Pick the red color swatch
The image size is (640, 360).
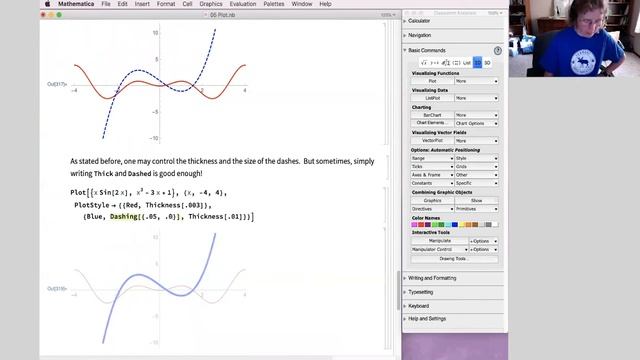(421, 224)
